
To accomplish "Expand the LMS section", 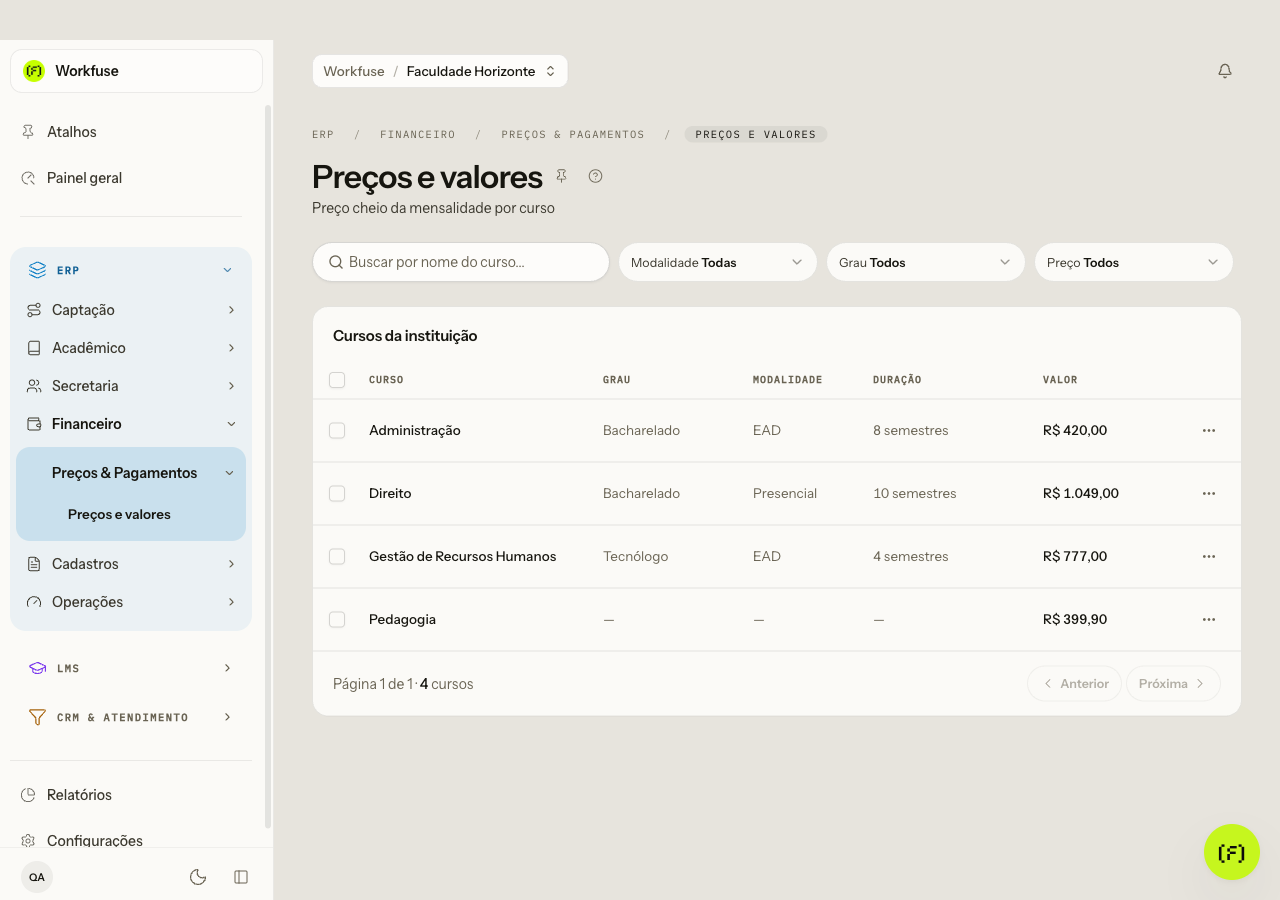I will tap(131, 668).
